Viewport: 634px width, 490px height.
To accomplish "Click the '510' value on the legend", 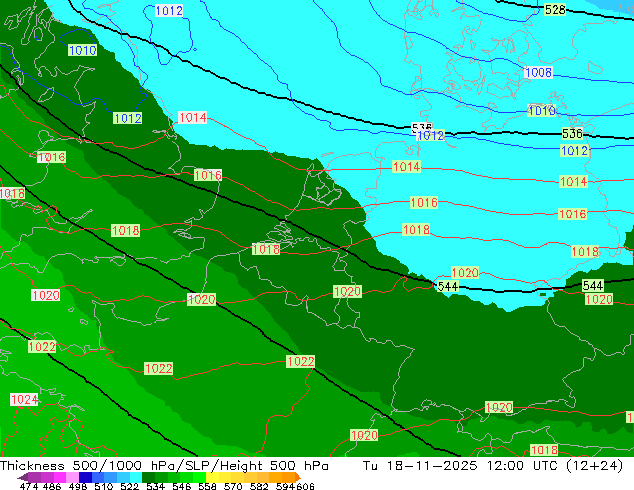I will tap(104, 486).
